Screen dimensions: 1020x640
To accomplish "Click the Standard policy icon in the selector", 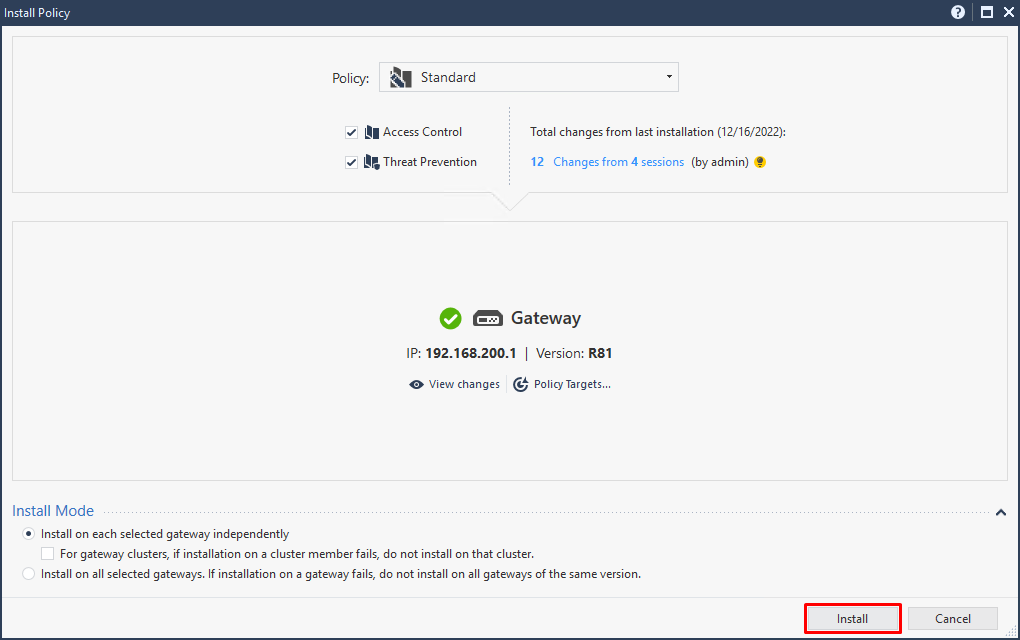I will tap(399, 76).
